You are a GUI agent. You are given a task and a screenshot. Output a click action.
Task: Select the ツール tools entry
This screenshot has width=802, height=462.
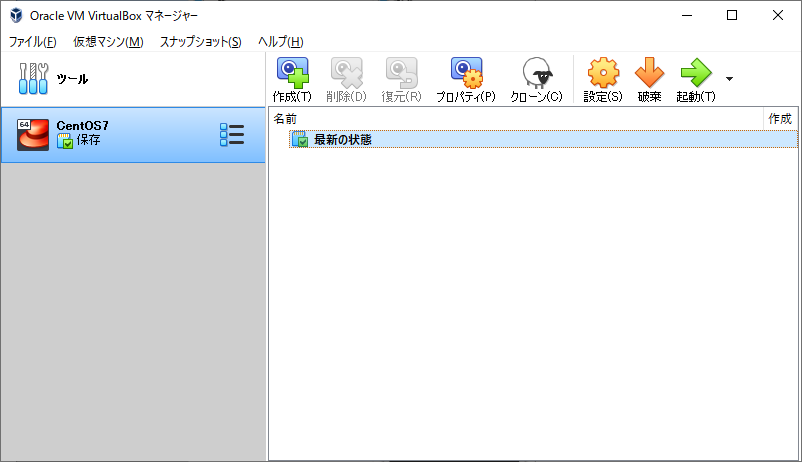click(x=133, y=79)
